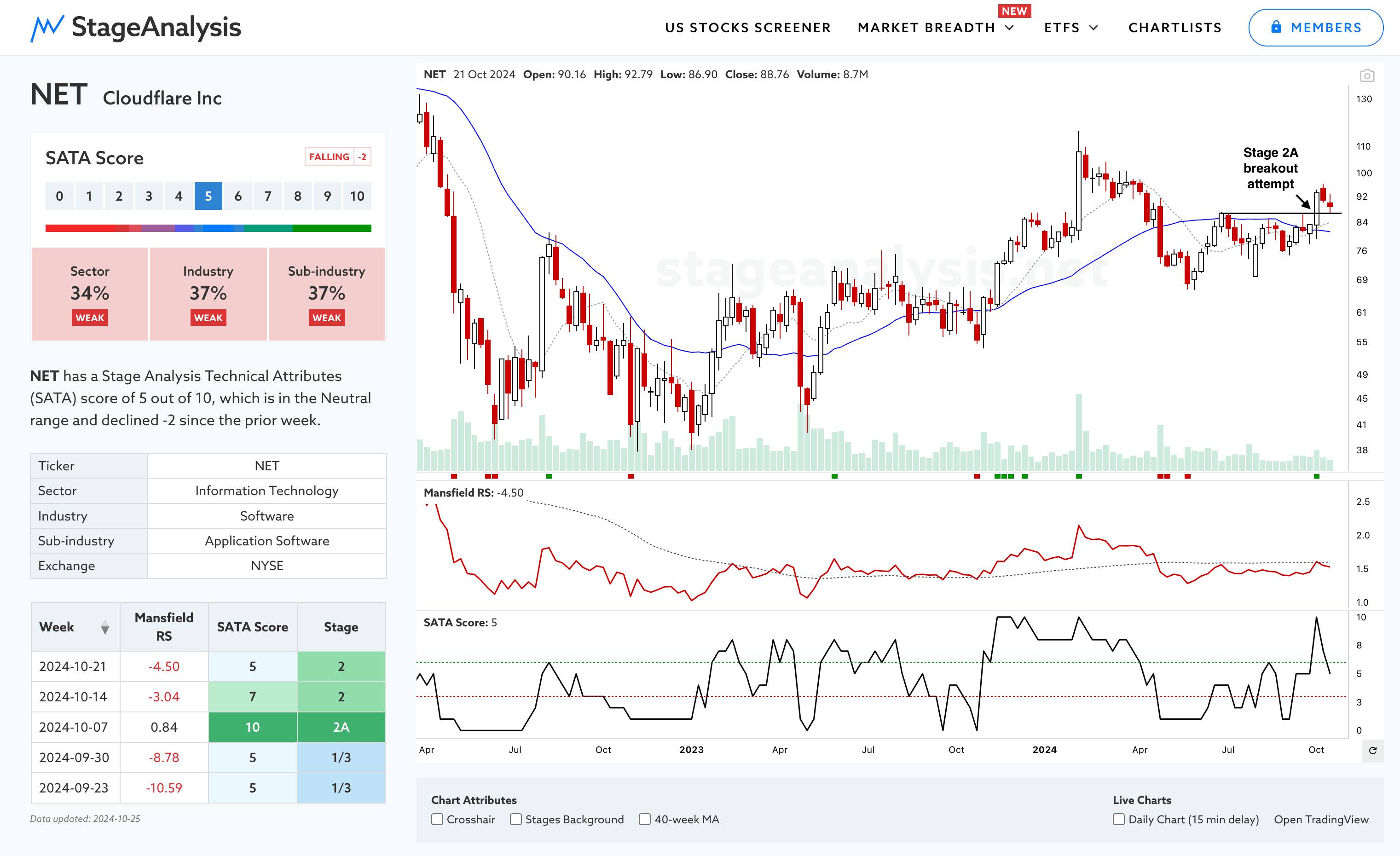Expand the Market Breadth chevron
This screenshot has height=856, width=1400.
(x=1010, y=28)
